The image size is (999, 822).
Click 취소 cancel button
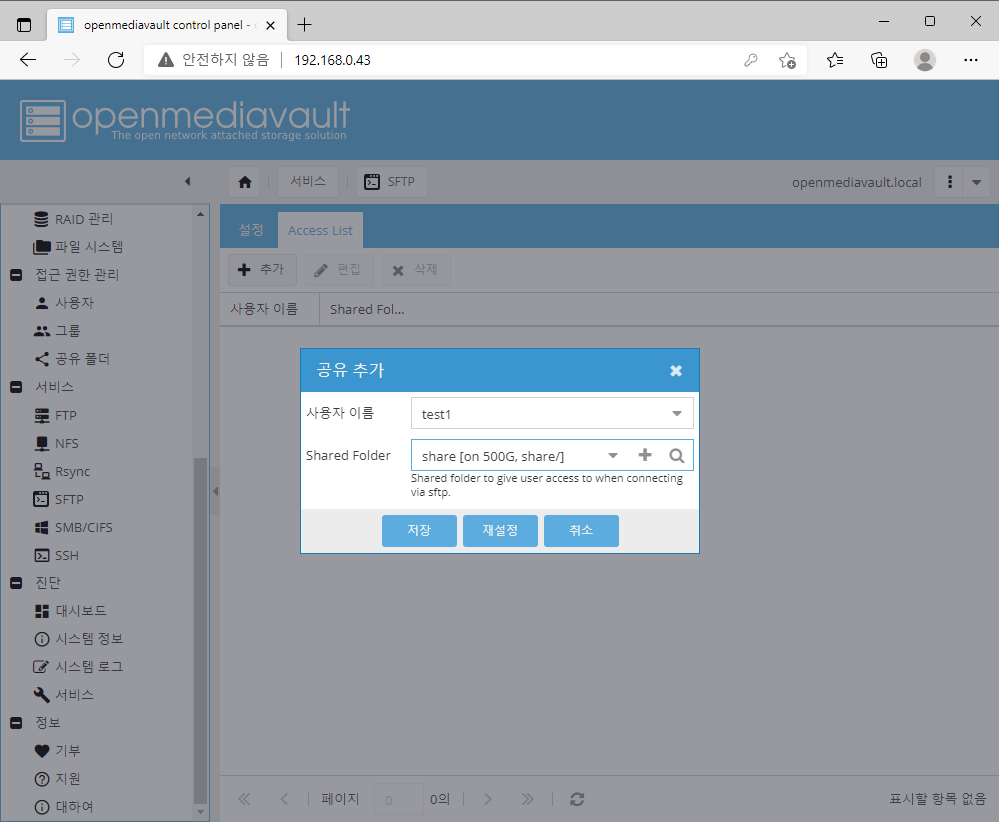[x=581, y=531]
